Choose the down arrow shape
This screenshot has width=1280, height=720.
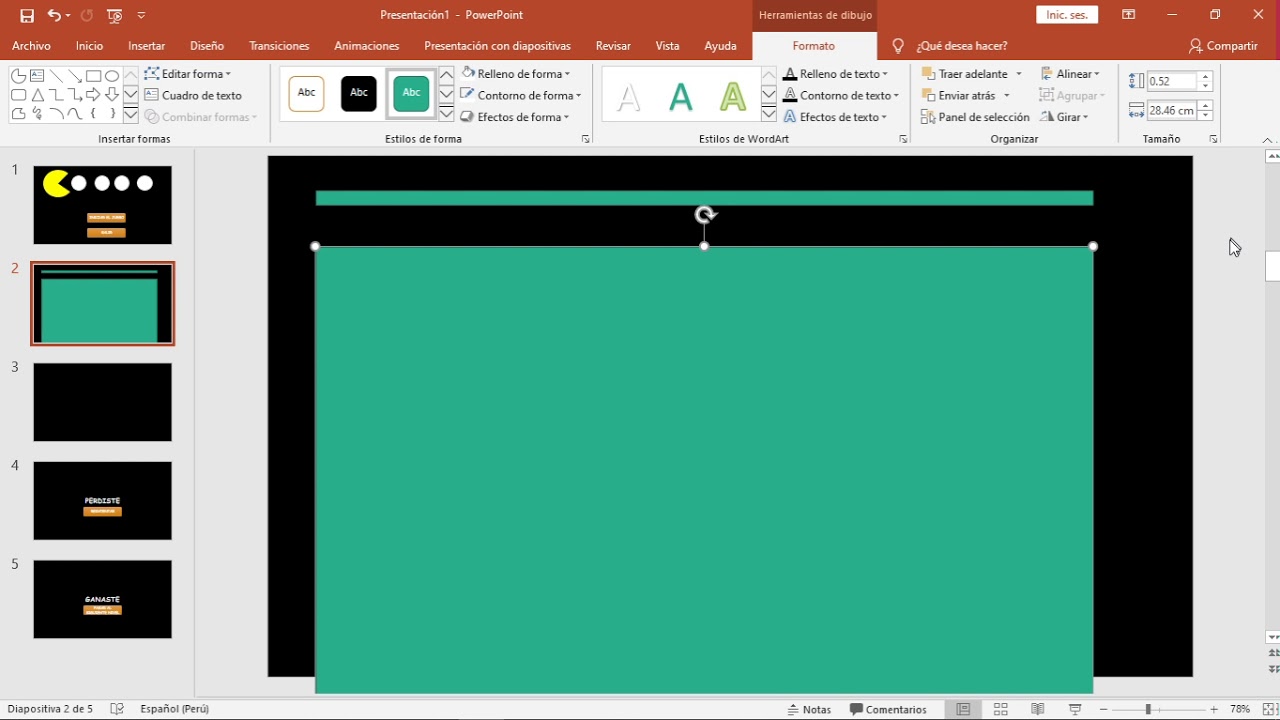pos(112,95)
